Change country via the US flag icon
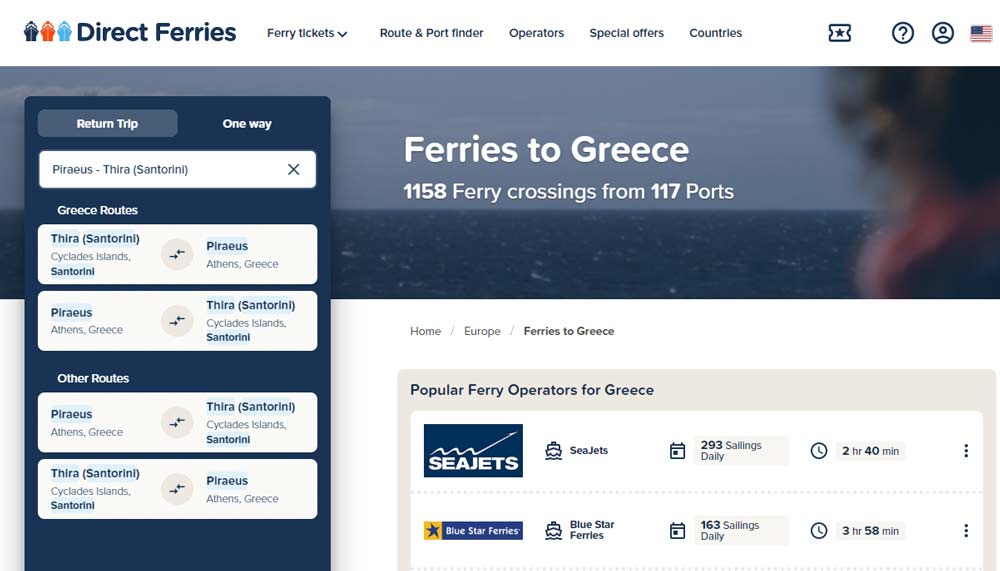 tap(981, 33)
